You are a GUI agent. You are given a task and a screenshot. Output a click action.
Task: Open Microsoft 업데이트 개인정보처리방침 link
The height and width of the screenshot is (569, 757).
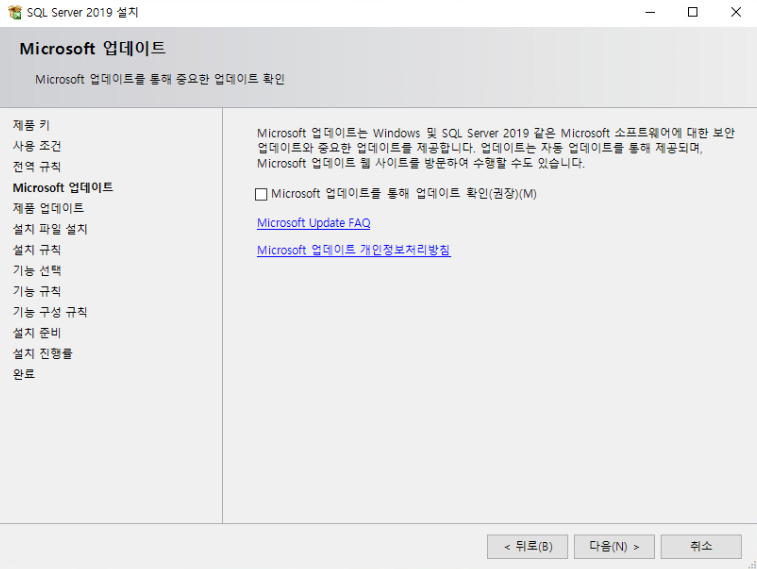pos(353,250)
